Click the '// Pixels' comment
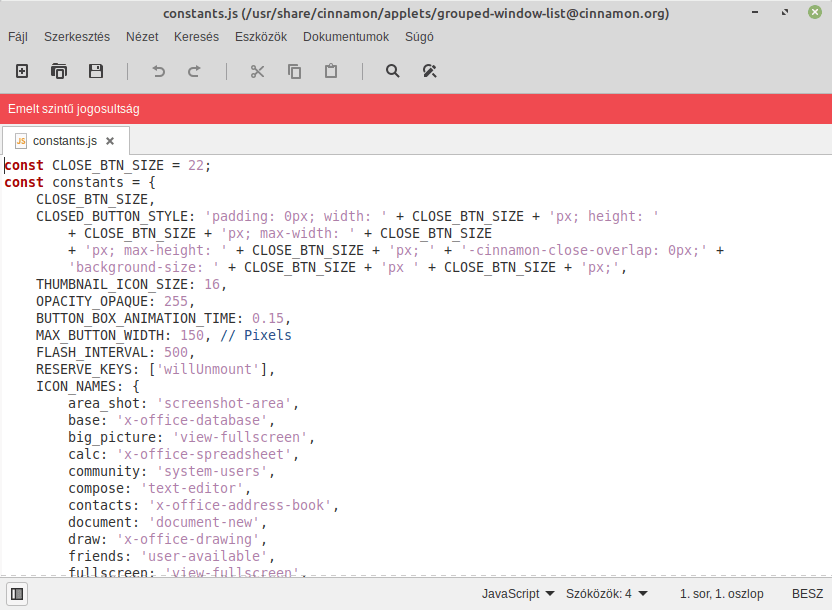 256,335
